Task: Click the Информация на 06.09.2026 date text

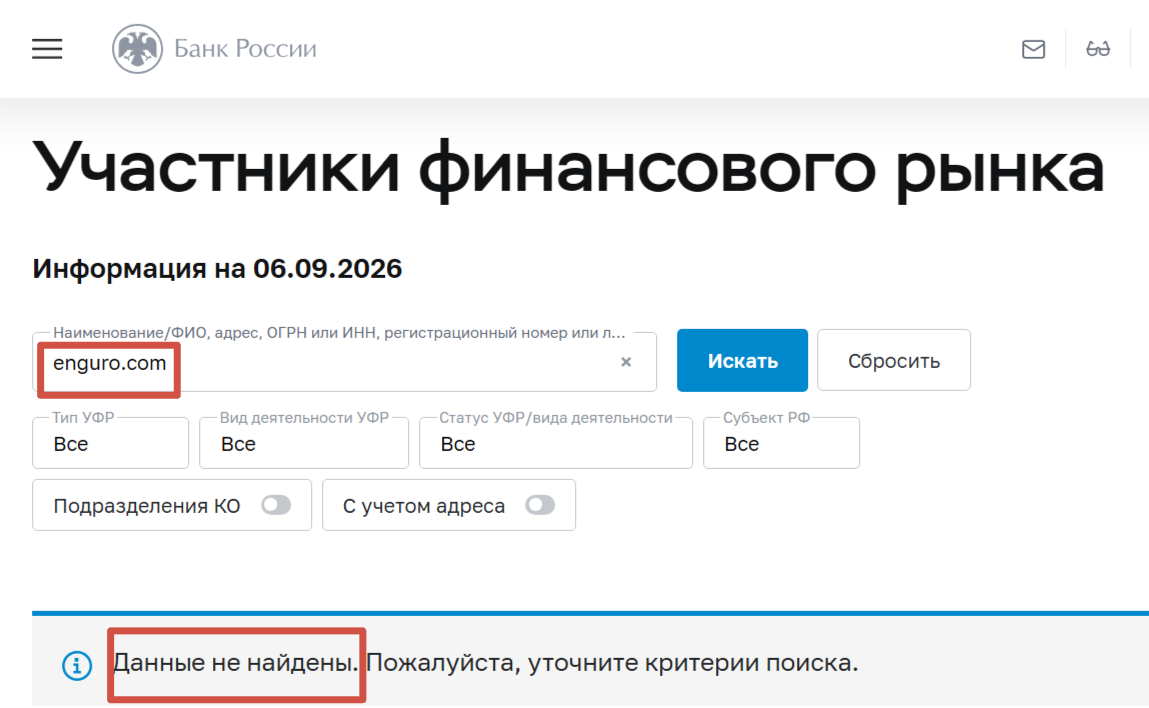Action: (x=217, y=269)
